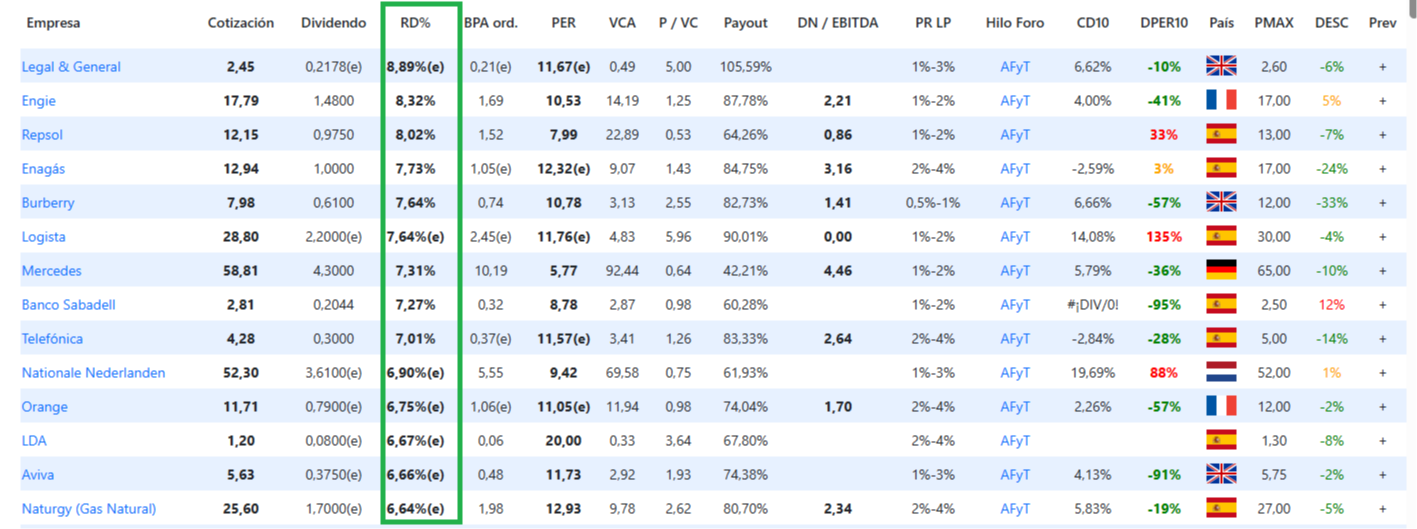The width and height of the screenshot is (1417, 529).
Task: Click the Spanish flag in Banco Sabadell row
Action: tap(1221, 305)
